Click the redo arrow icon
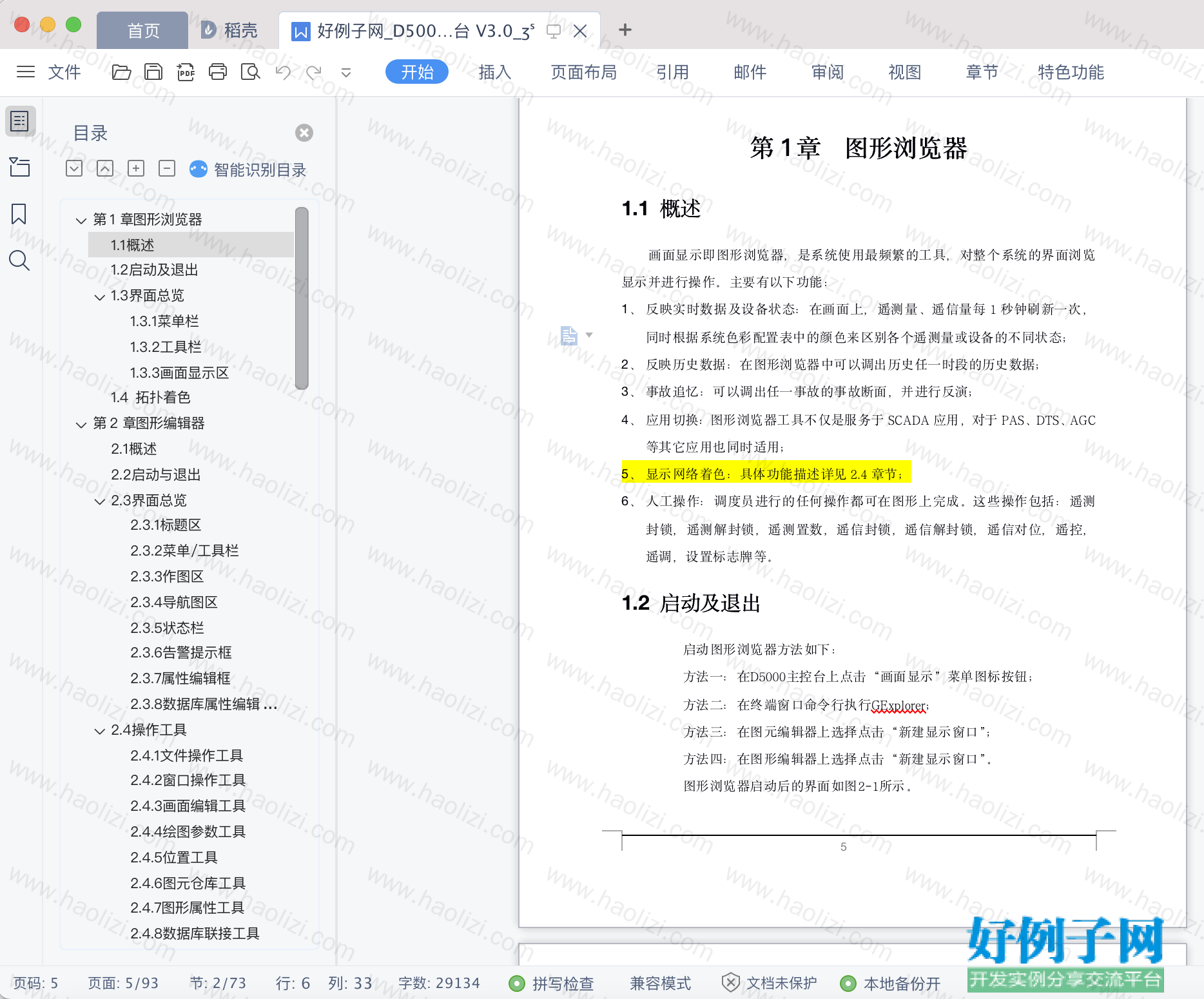The width and height of the screenshot is (1204, 999). (314, 72)
